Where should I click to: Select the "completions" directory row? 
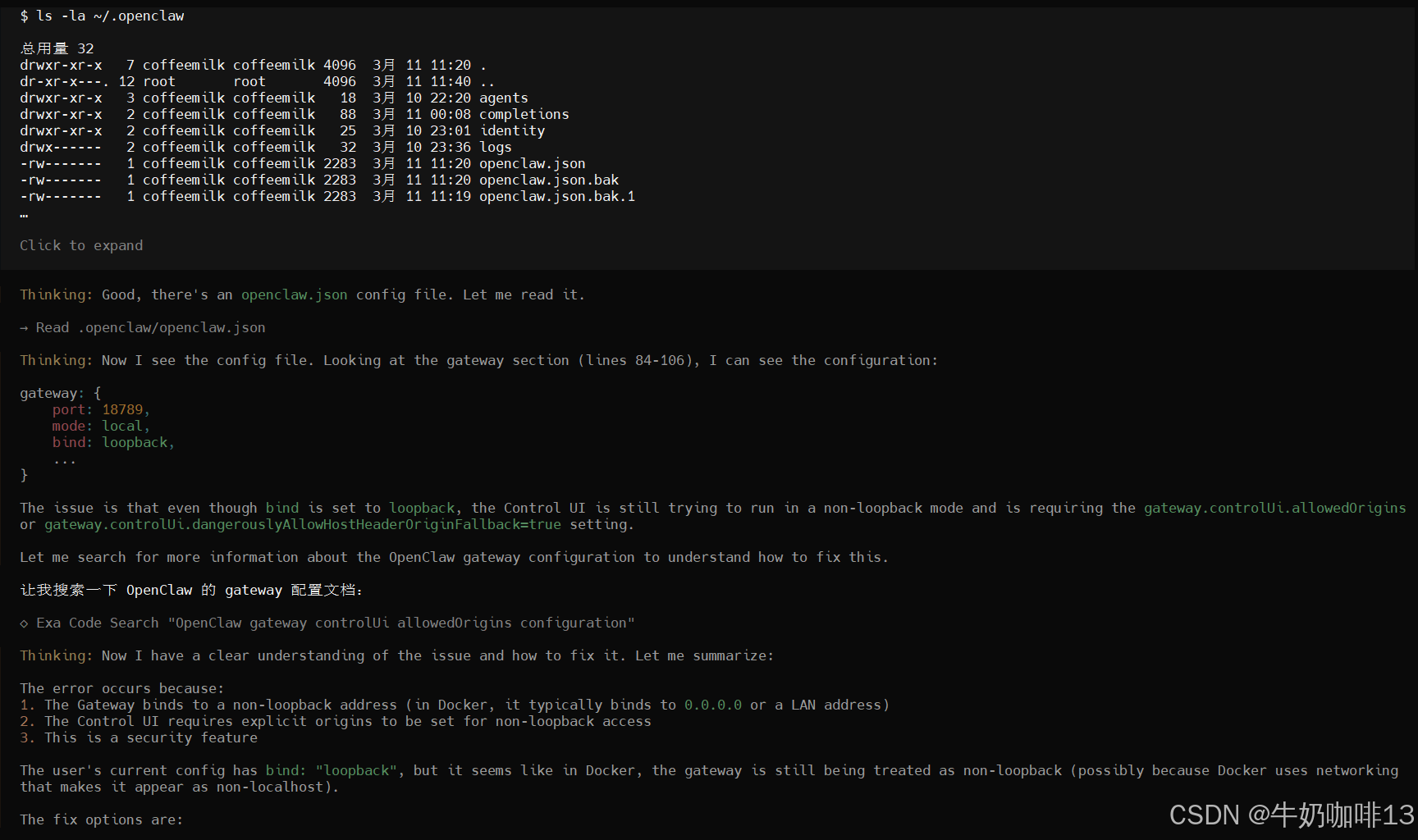[295, 114]
